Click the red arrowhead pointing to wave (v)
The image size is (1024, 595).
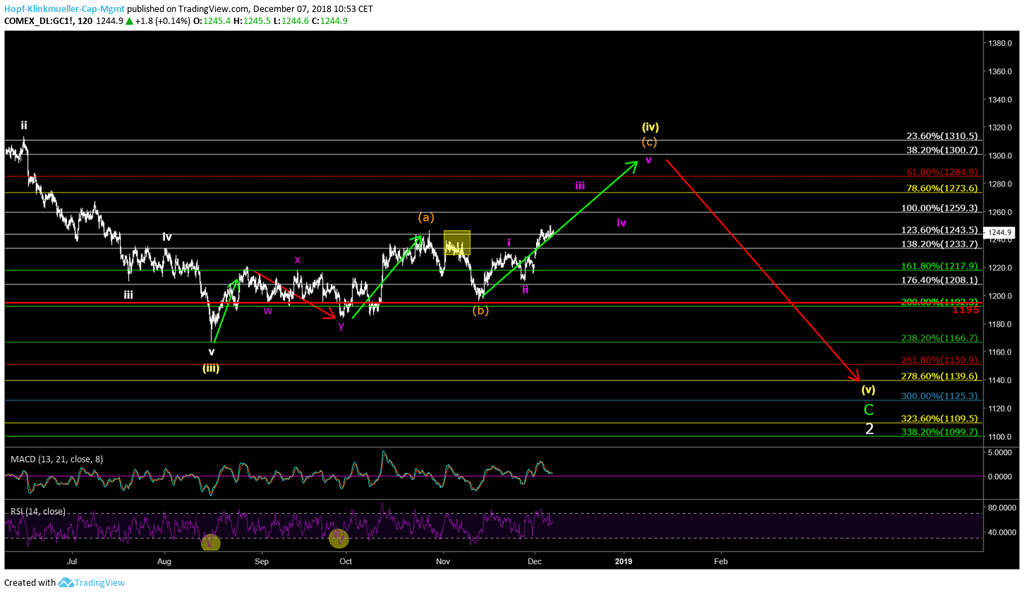click(x=857, y=376)
